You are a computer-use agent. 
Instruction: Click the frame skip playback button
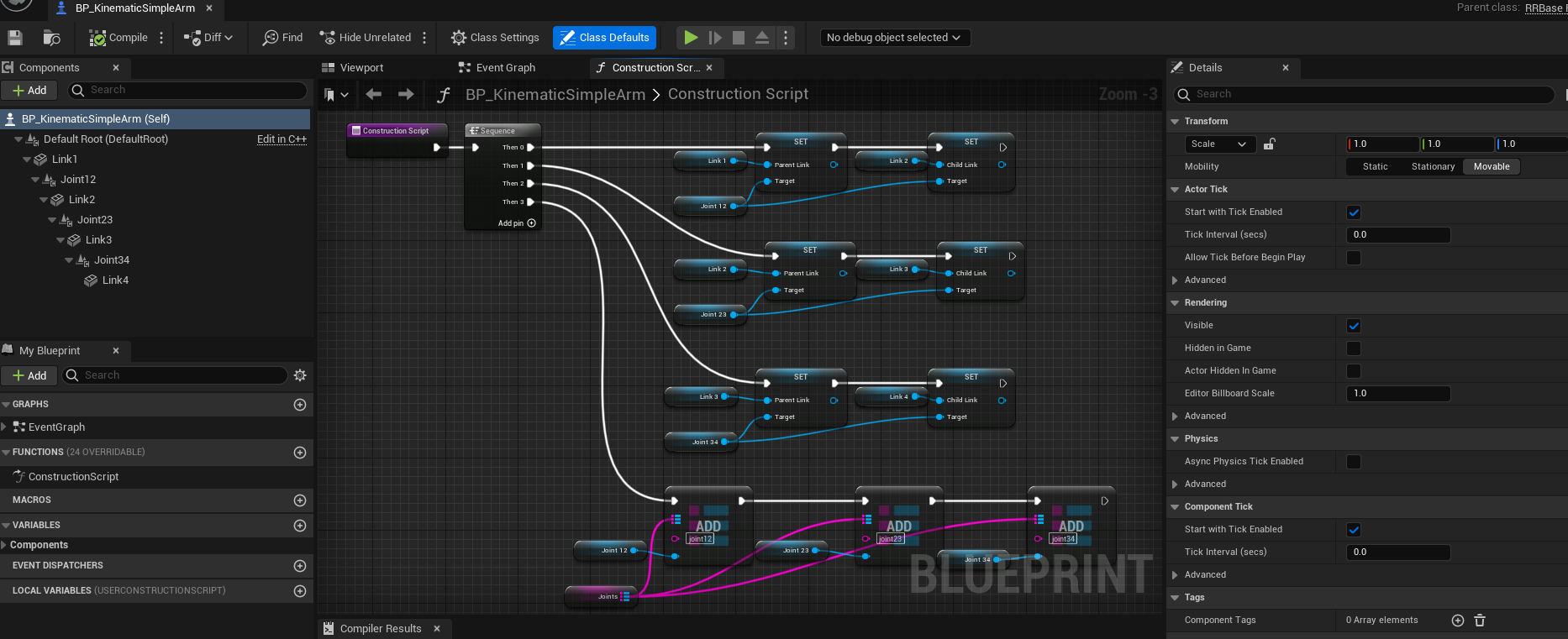[715, 38]
